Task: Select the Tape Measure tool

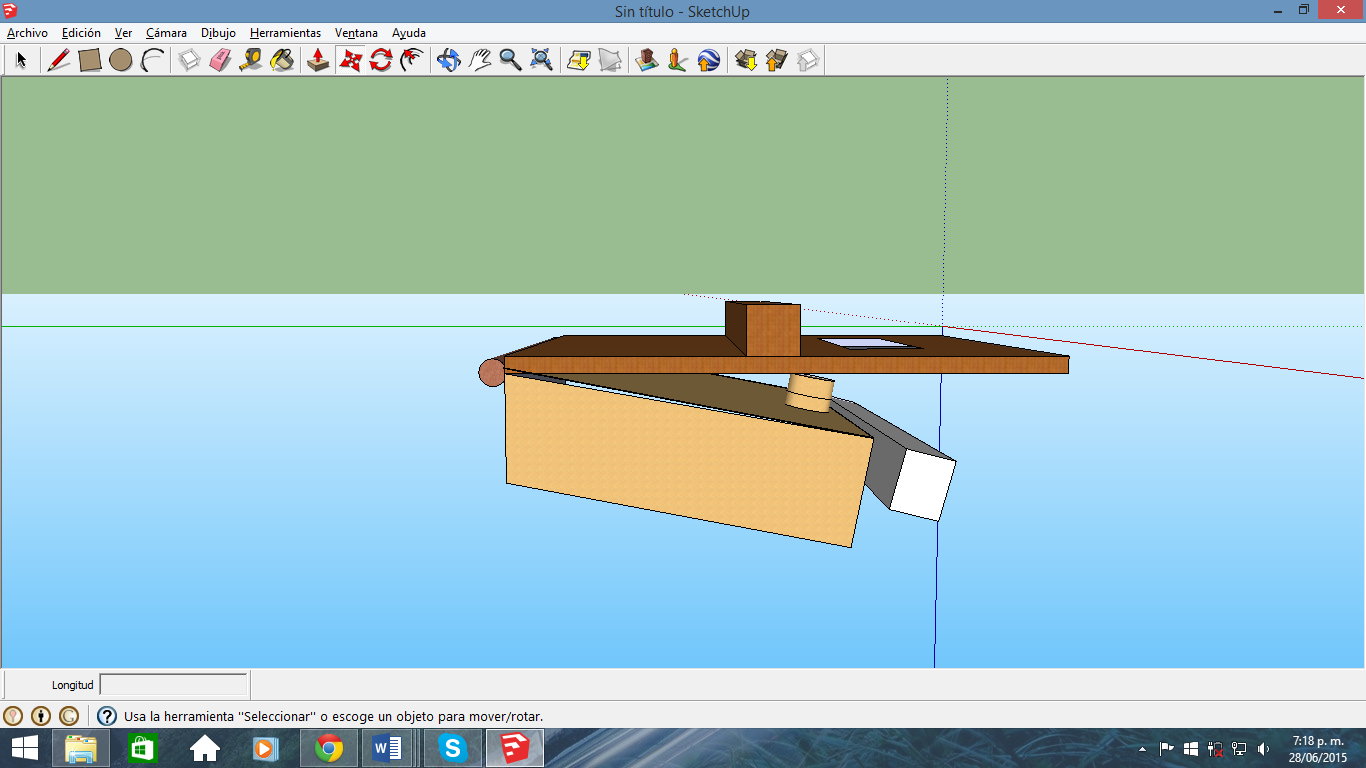Action: pyautogui.click(x=250, y=60)
